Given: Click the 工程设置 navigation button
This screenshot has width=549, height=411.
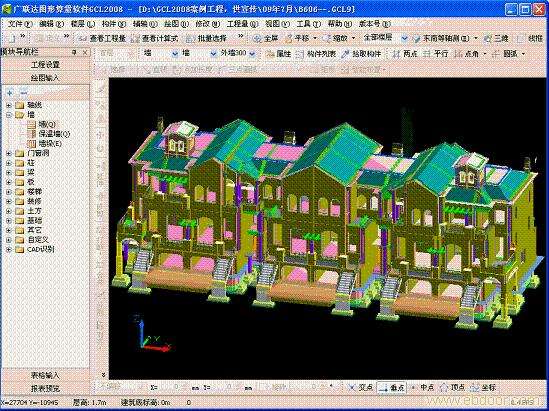Looking at the screenshot, I should pyautogui.click(x=46, y=65).
